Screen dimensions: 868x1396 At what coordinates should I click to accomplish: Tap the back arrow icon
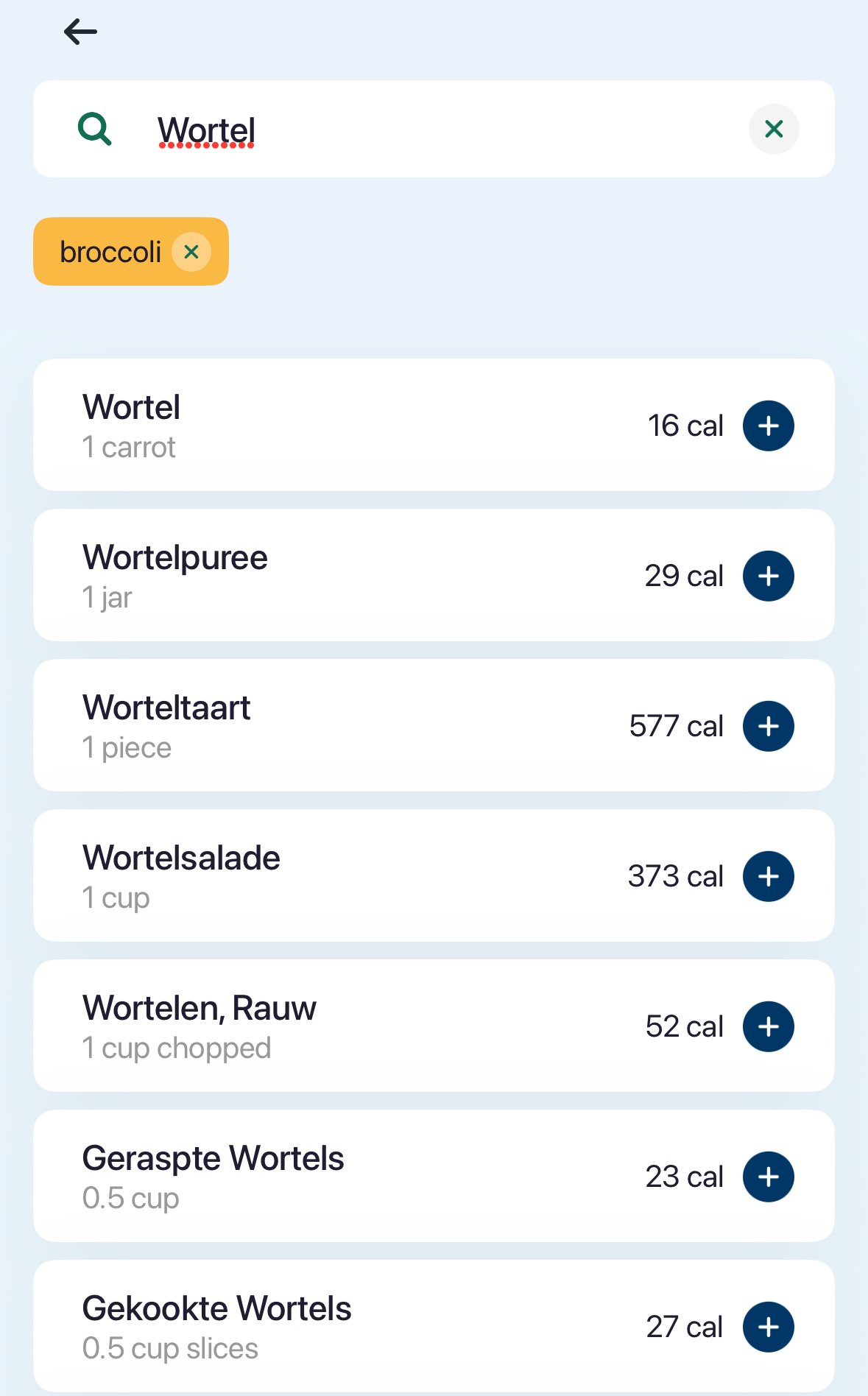pyautogui.click(x=80, y=32)
